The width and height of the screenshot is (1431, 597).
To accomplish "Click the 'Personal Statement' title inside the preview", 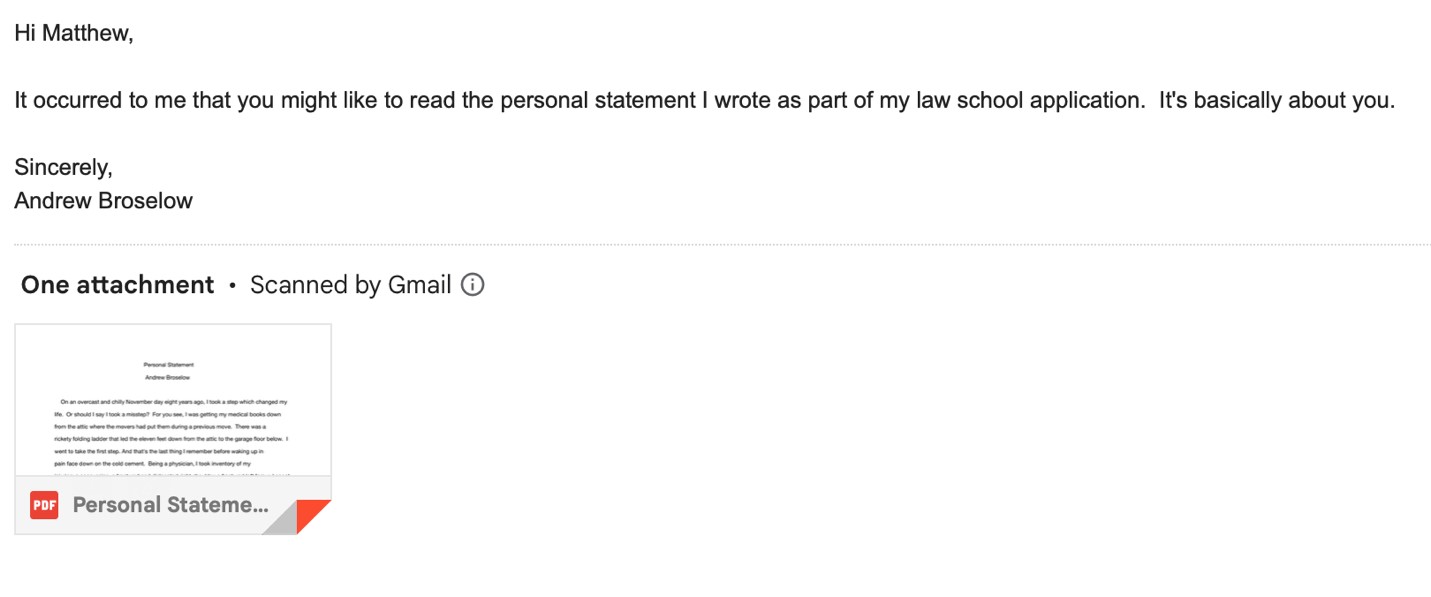I will pyautogui.click(x=169, y=365).
